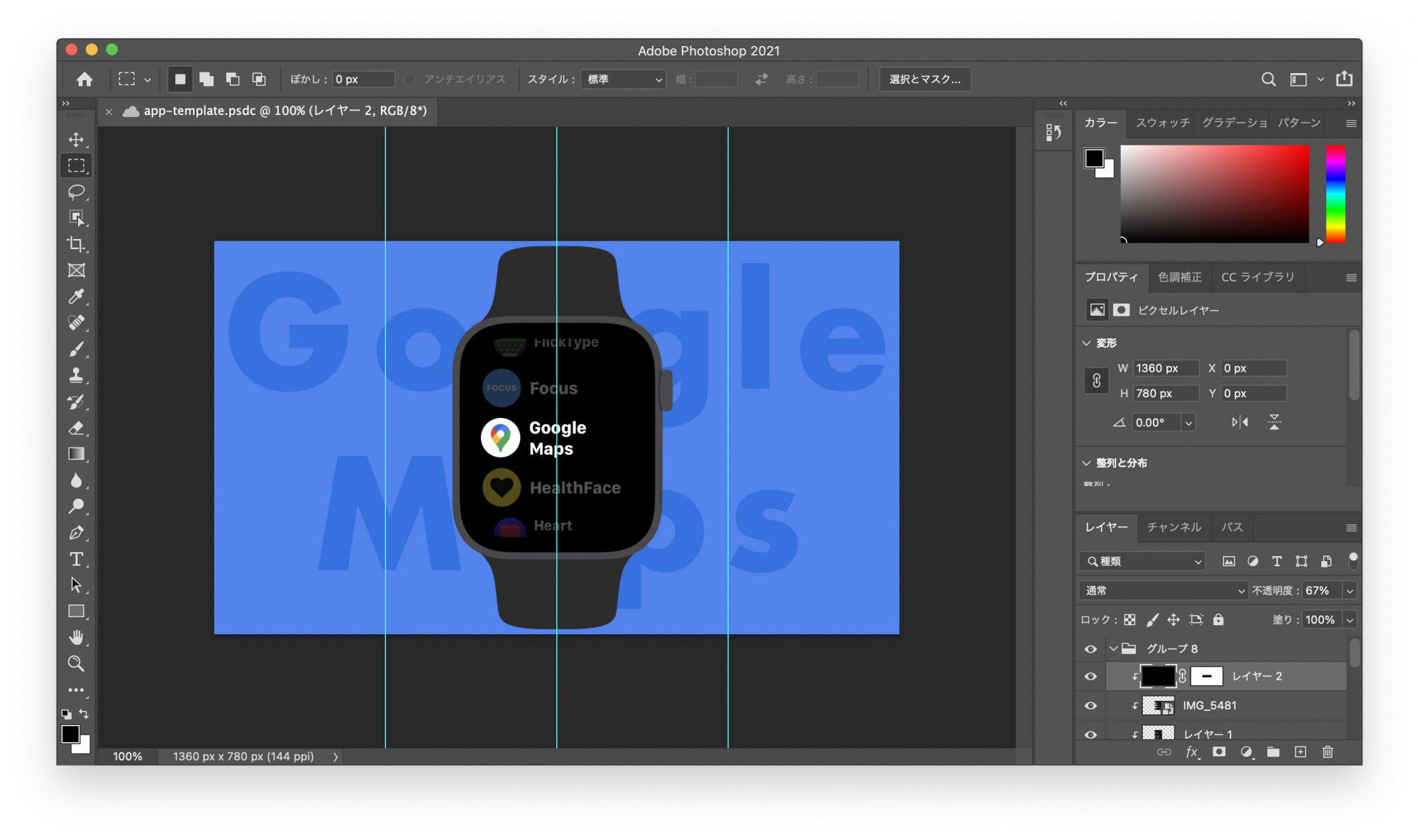Hide the グループ 8 layer group
The image size is (1419, 840).
[x=1091, y=648]
